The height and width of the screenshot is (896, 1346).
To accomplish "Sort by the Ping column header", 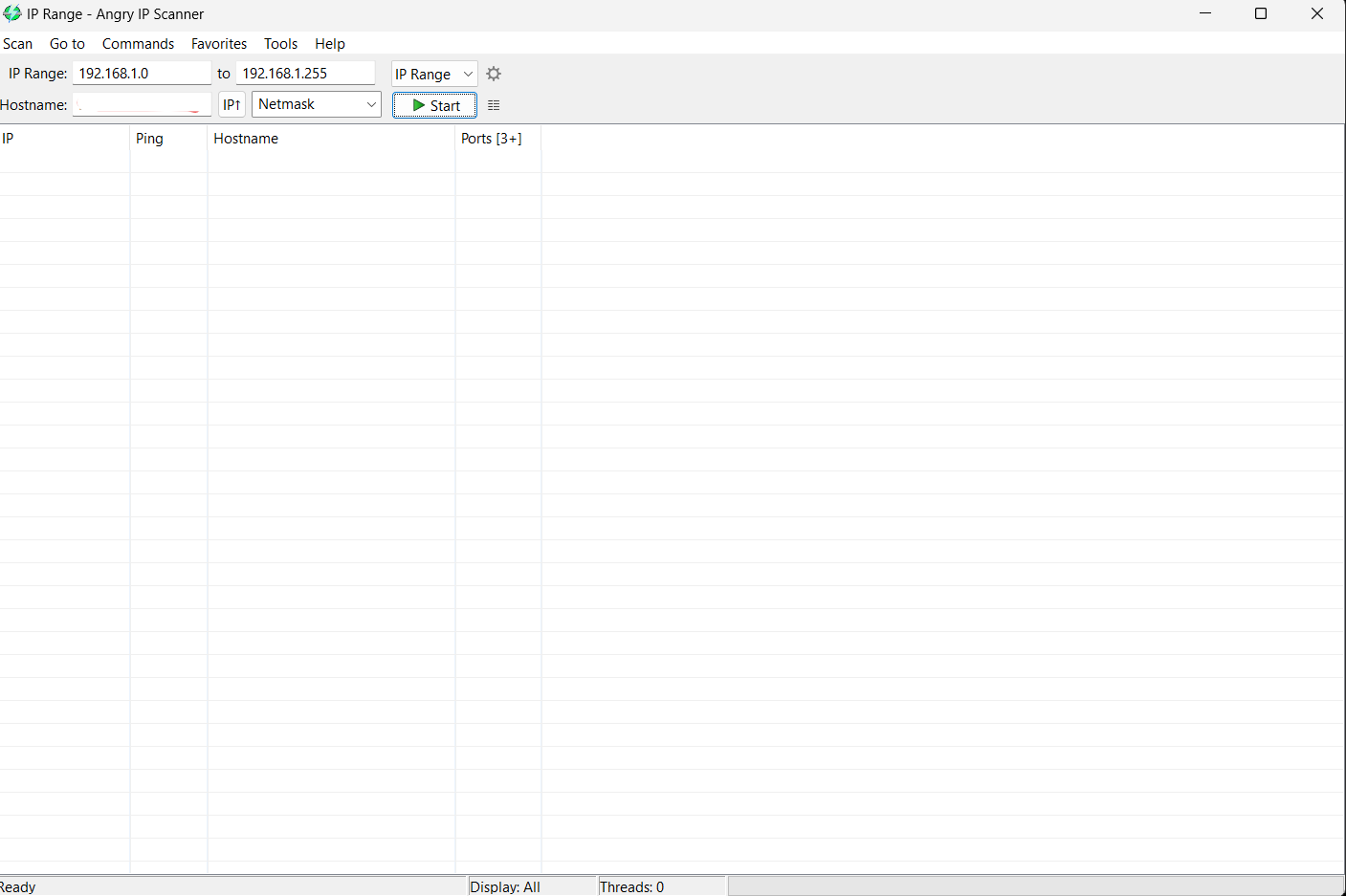I will pos(150,139).
